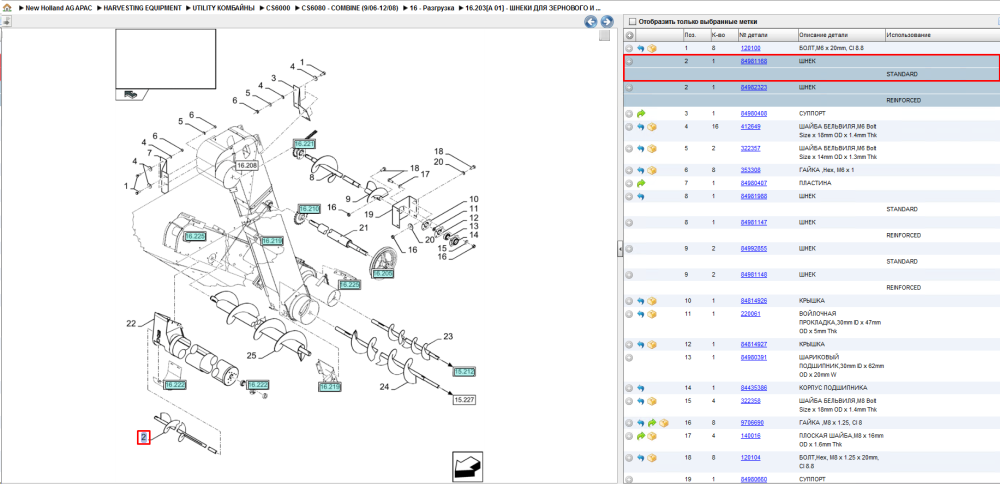Click the green arrow for part 84980400 СУППОРТ
The image size is (1000, 484).
click(x=641, y=114)
